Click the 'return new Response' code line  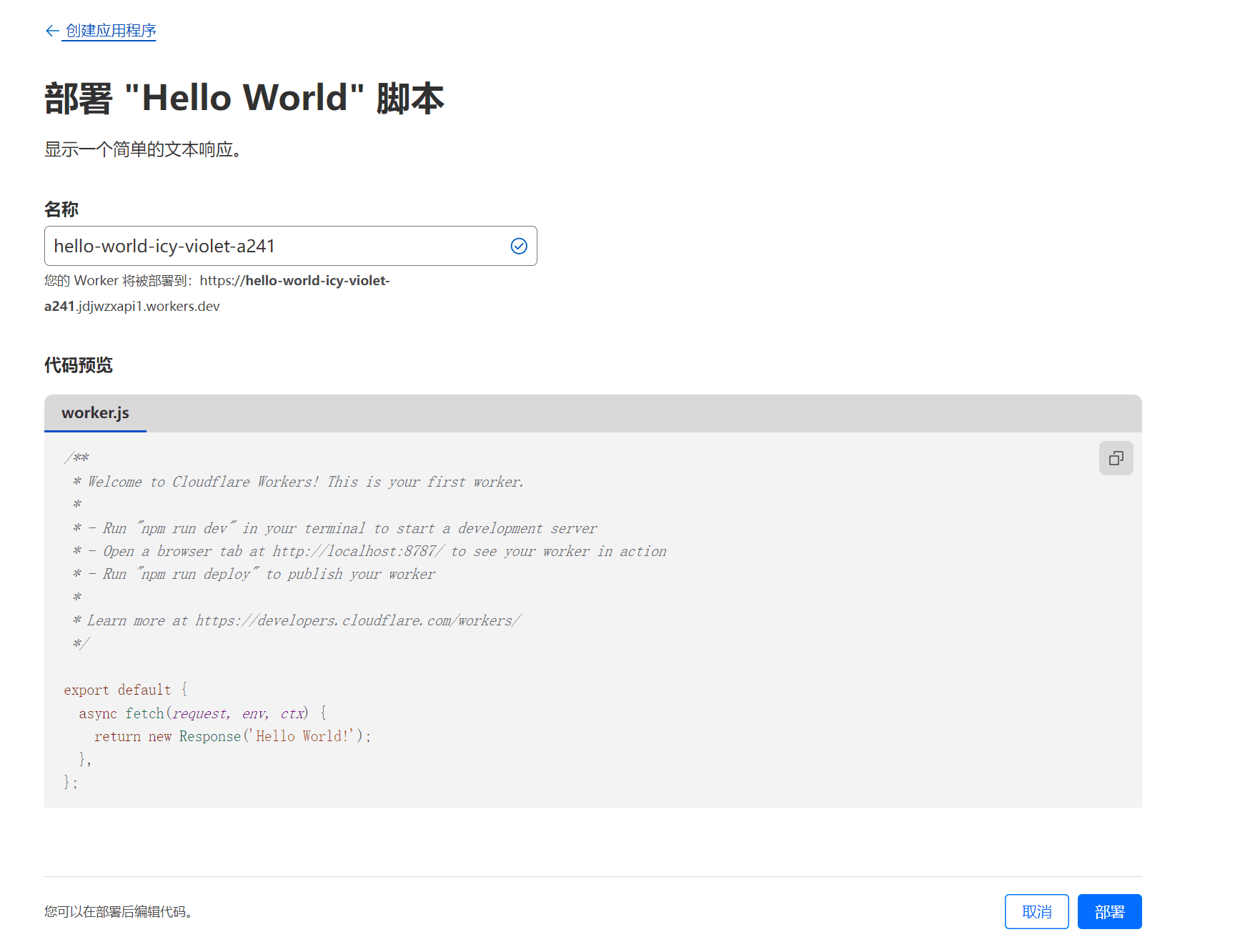pos(232,736)
